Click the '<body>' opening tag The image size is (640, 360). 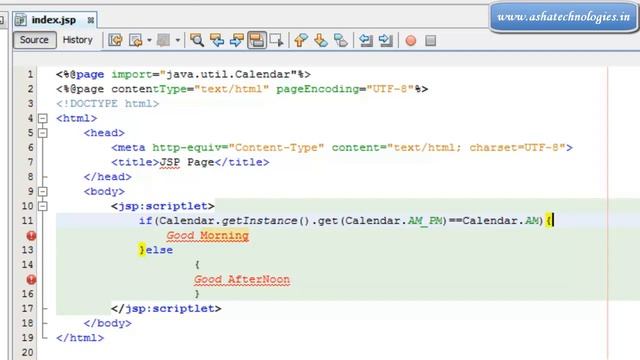[x=104, y=191]
